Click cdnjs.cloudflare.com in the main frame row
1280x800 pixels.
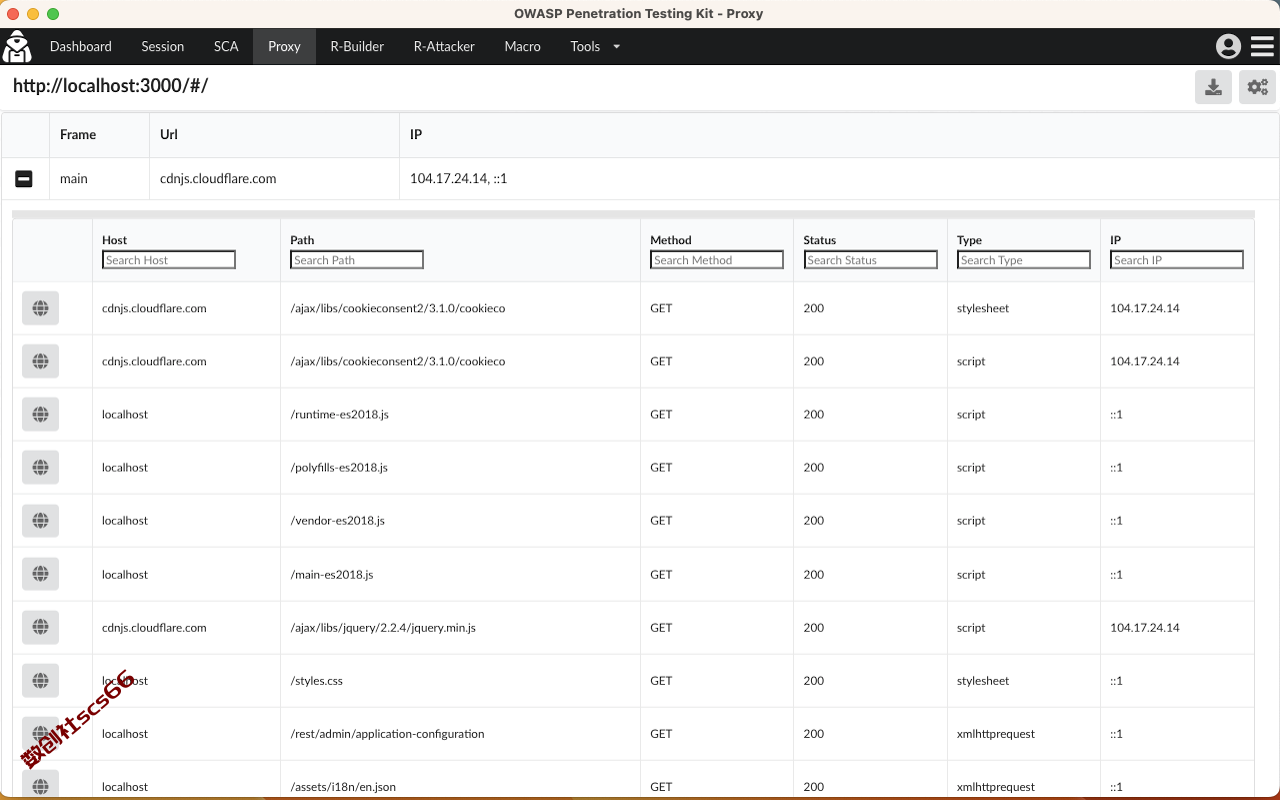218,179
